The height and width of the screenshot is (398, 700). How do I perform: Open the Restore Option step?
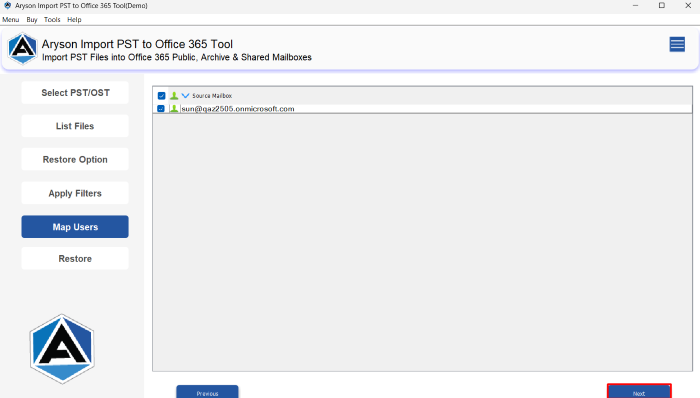75,160
